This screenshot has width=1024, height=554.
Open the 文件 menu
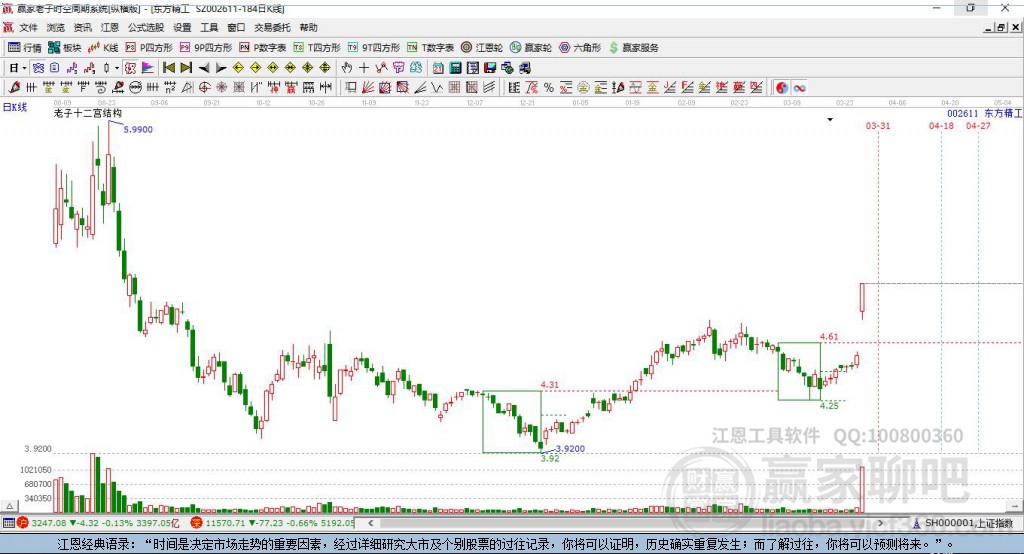click(28, 27)
